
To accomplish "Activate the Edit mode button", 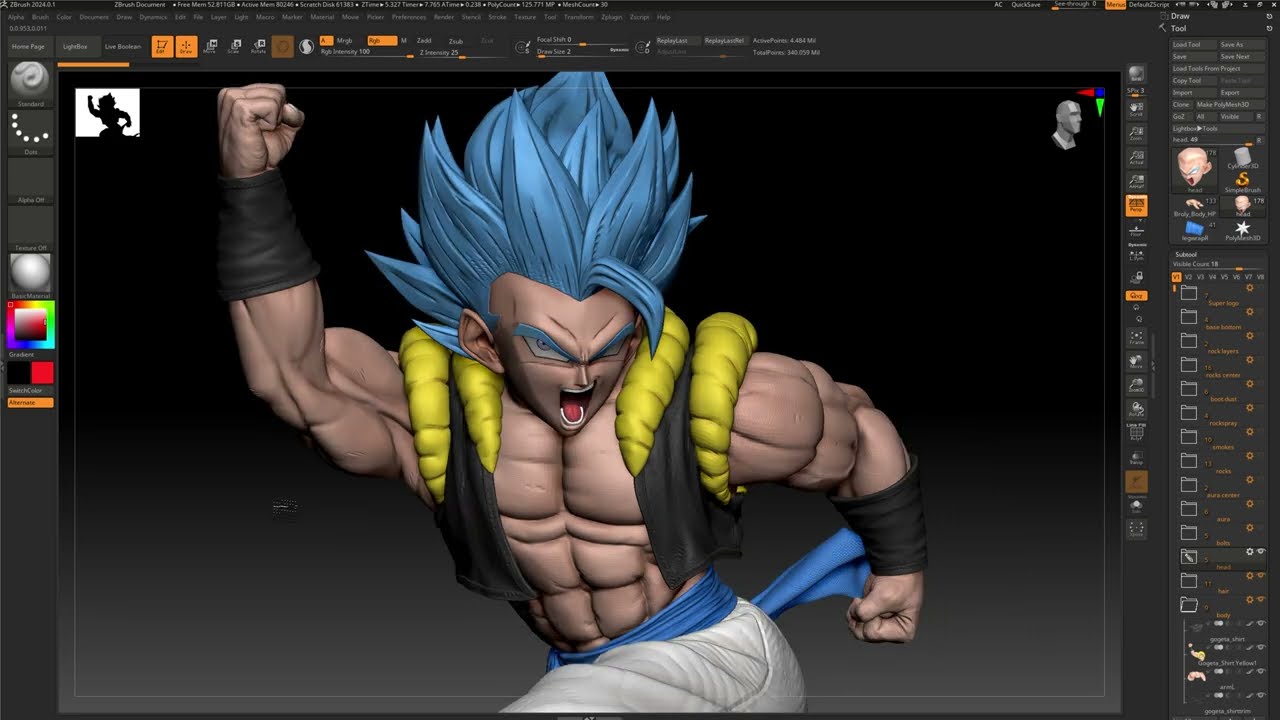I will coord(162,46).
